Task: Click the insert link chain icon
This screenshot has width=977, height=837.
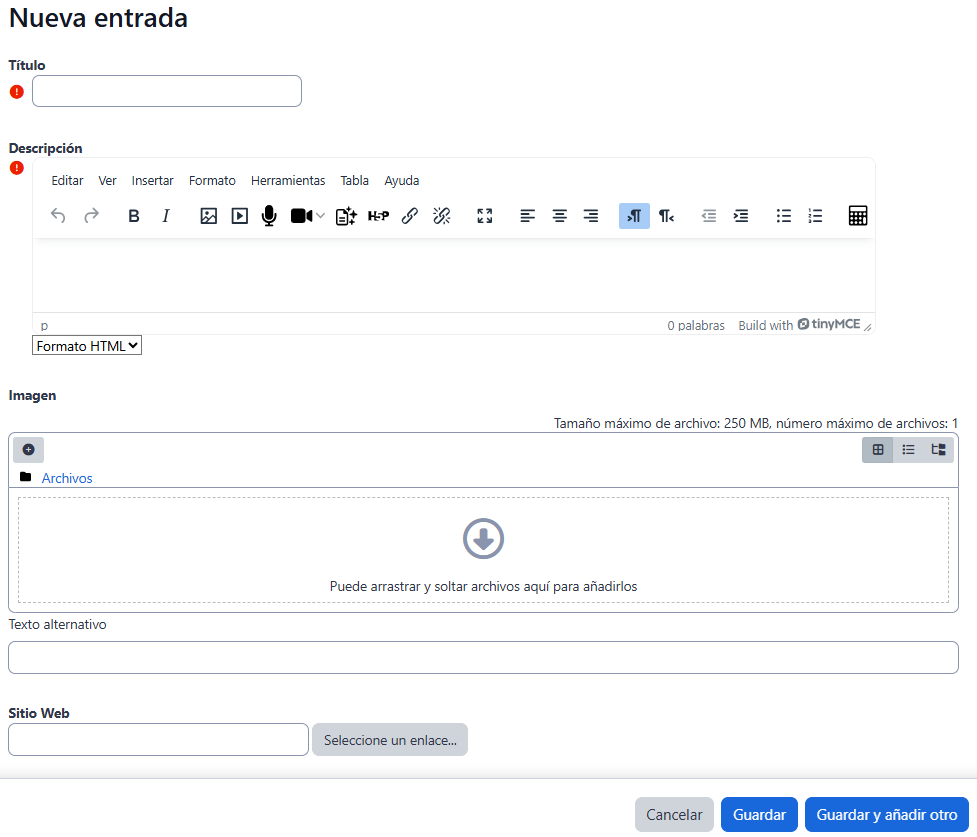Action: pyautogui.click(x=409, y=216)
